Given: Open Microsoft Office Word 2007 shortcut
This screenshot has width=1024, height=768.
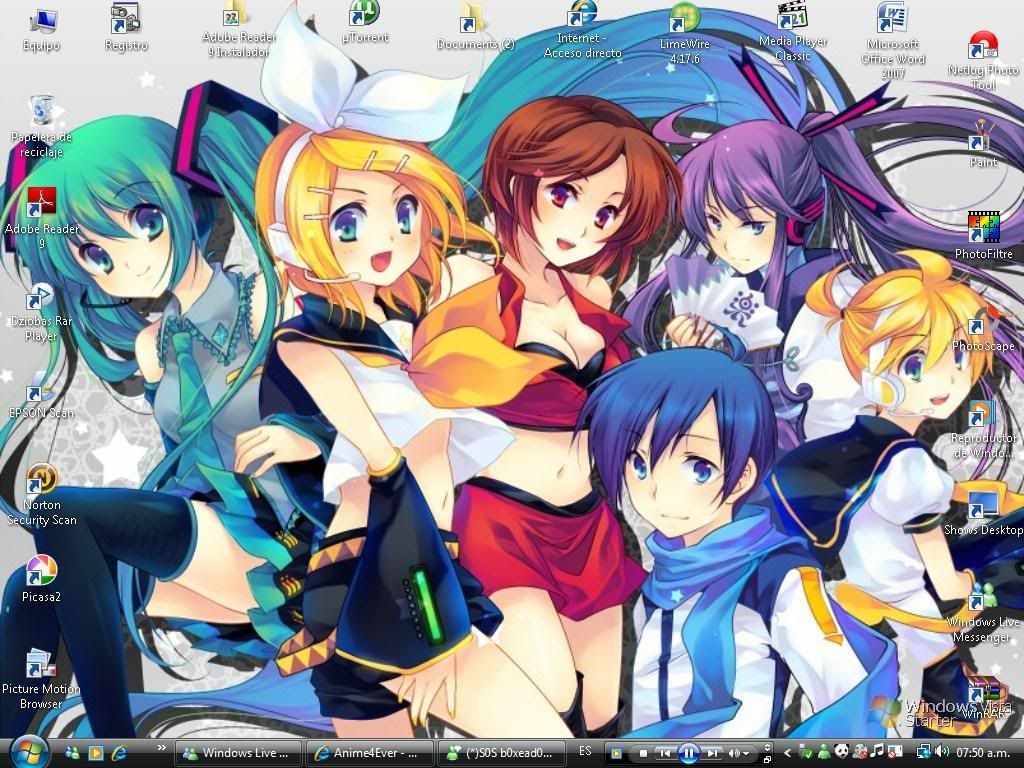Looking at the screenshot, I should [x=893, y=39].
